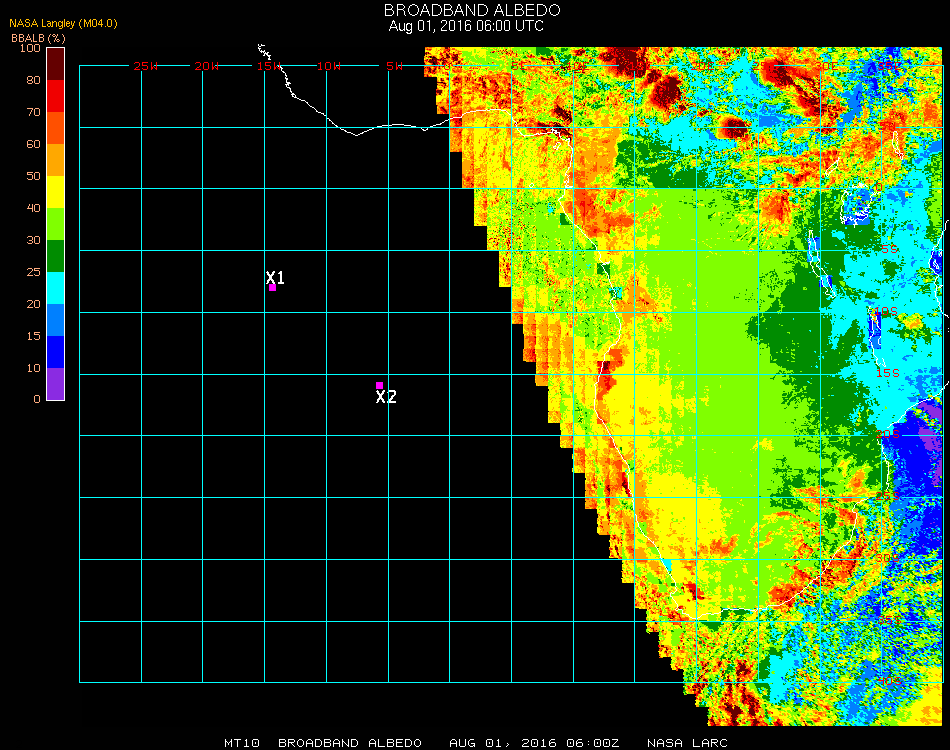Screen dimensions: 950x750
Task: Select the light green 30–40% legend swatch
Action: tap(56, 224)
